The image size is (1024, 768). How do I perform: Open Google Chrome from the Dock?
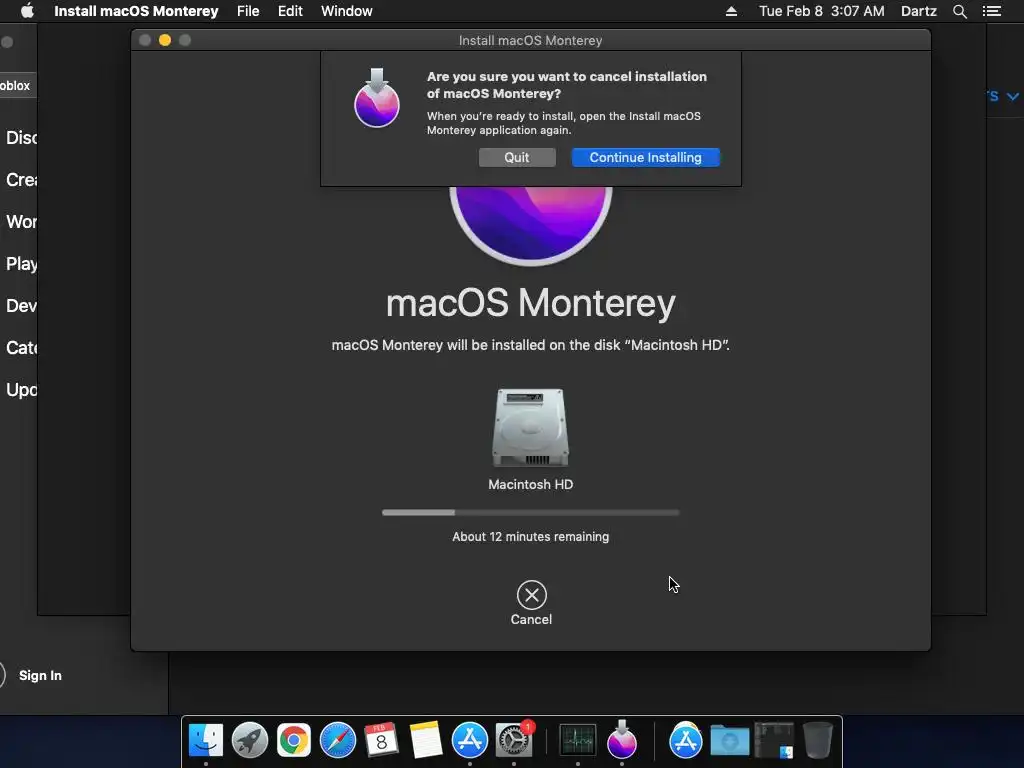click(294, 740)
